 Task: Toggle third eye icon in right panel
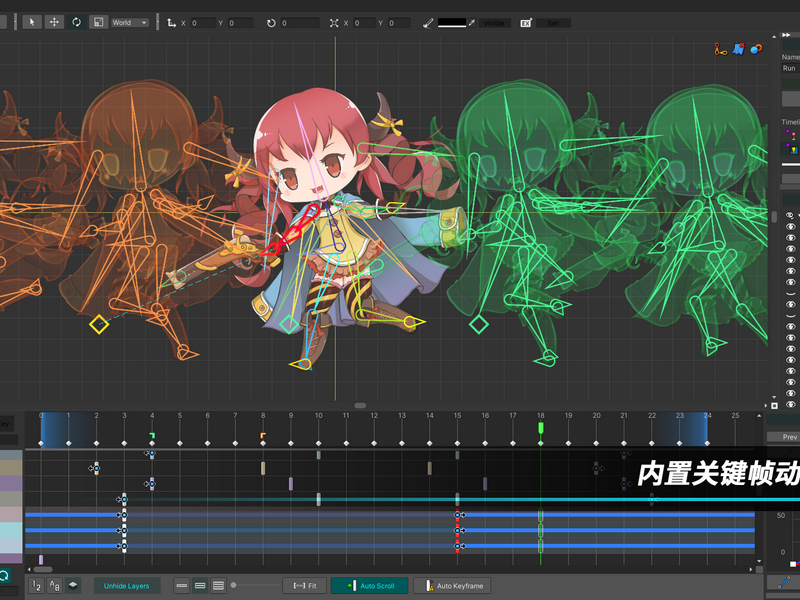[x=791, y=238]
